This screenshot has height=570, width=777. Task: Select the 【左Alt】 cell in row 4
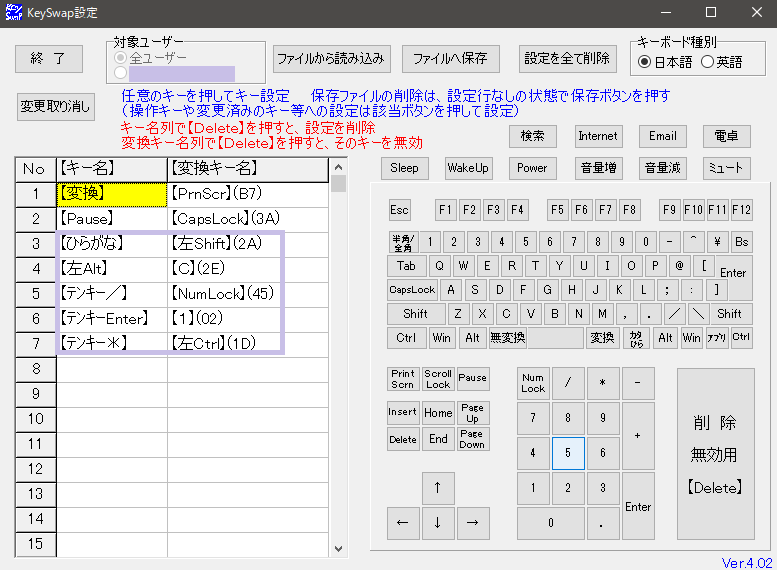pyautogui.click(x=112, y=270)
